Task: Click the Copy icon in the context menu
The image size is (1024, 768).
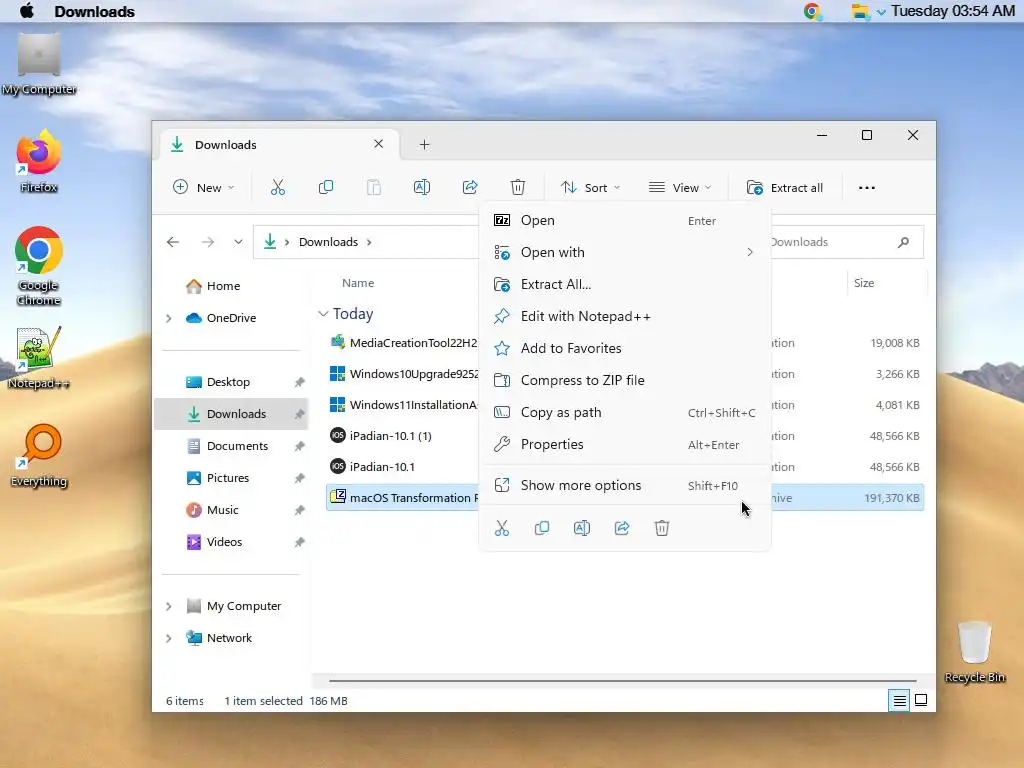Action: tap(541, 528)
